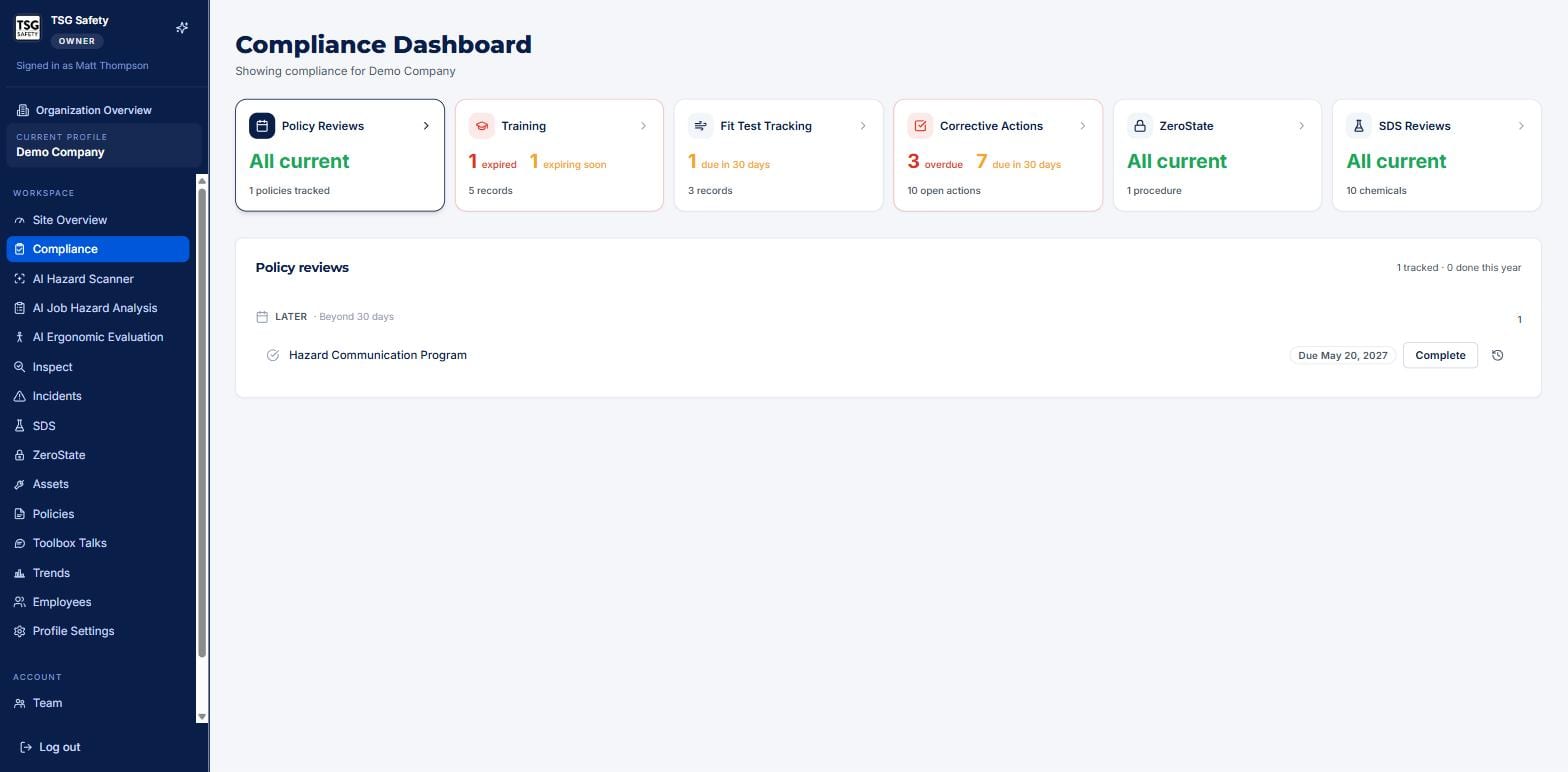Open Hazard Communication Program policy

pyautogui.click(x=378, y=355)
